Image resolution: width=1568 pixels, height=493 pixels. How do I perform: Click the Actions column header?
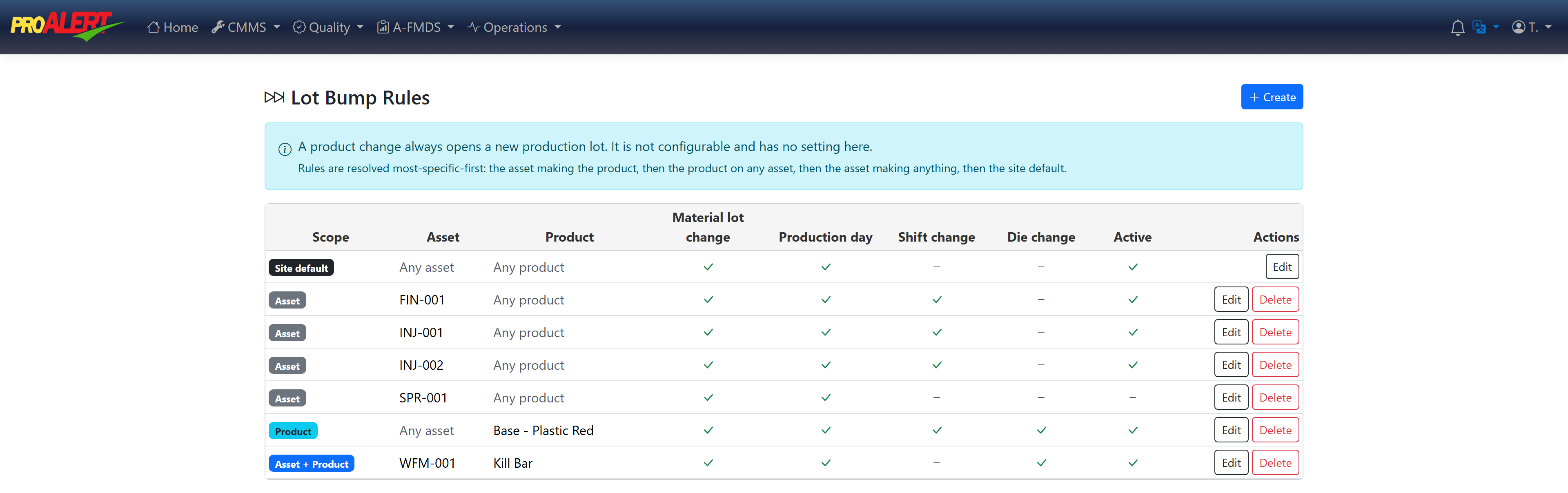[x=1276, y=237]
